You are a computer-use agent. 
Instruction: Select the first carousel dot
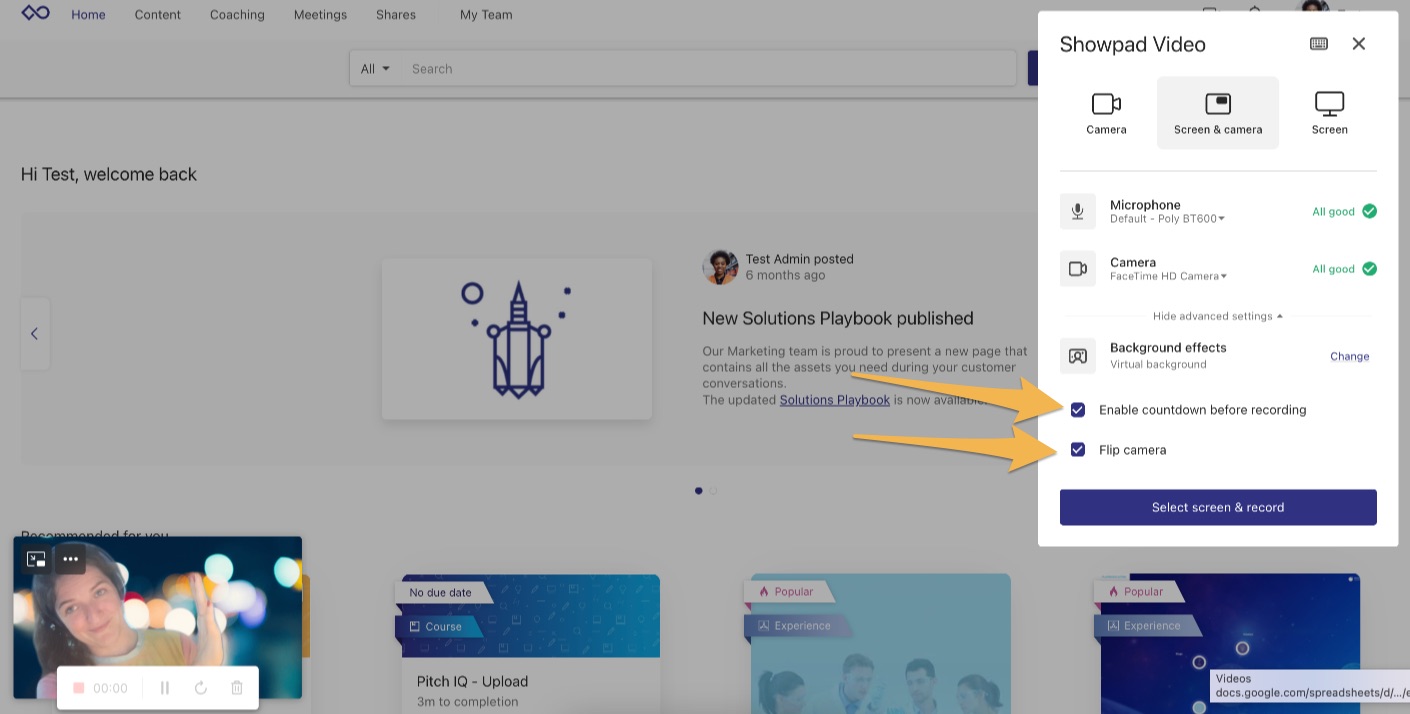(x=698, y=491)
